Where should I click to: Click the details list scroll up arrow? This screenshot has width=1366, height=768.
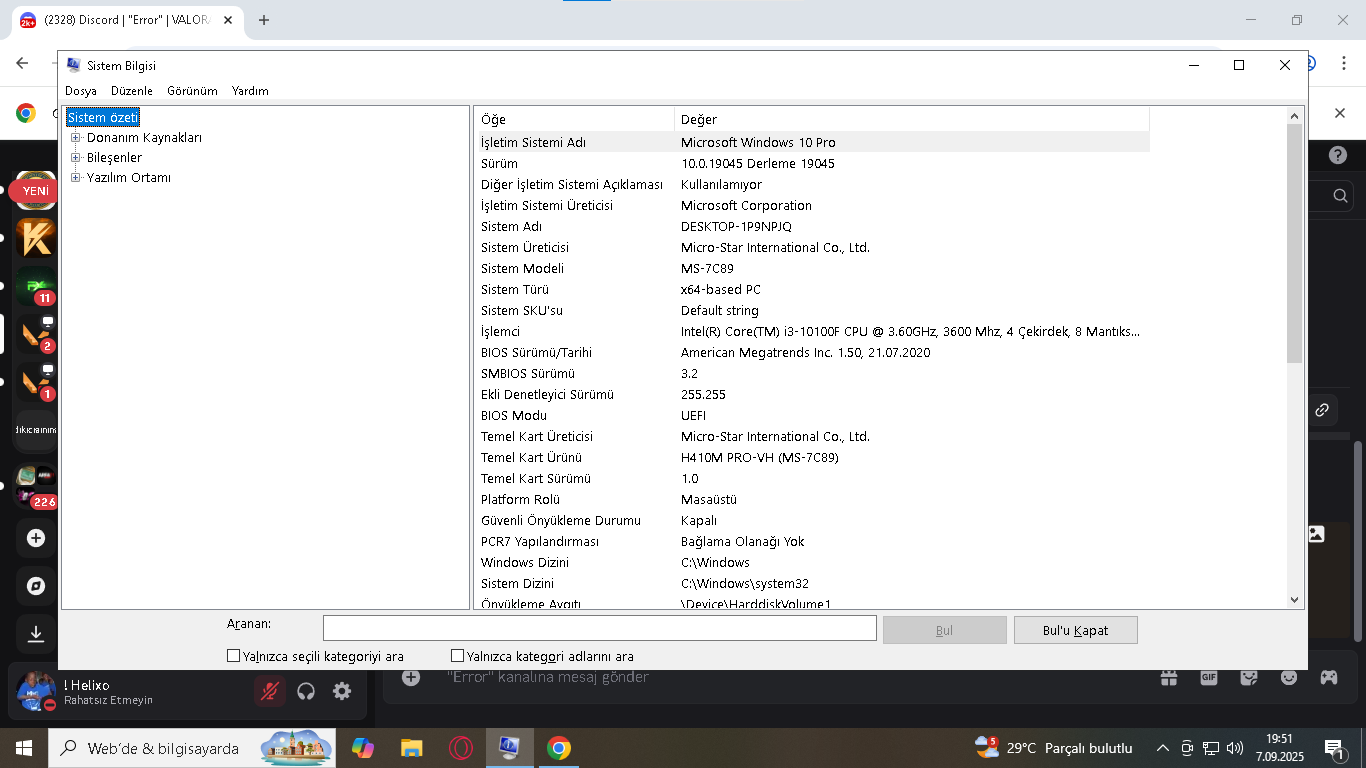coord(1295,116)
